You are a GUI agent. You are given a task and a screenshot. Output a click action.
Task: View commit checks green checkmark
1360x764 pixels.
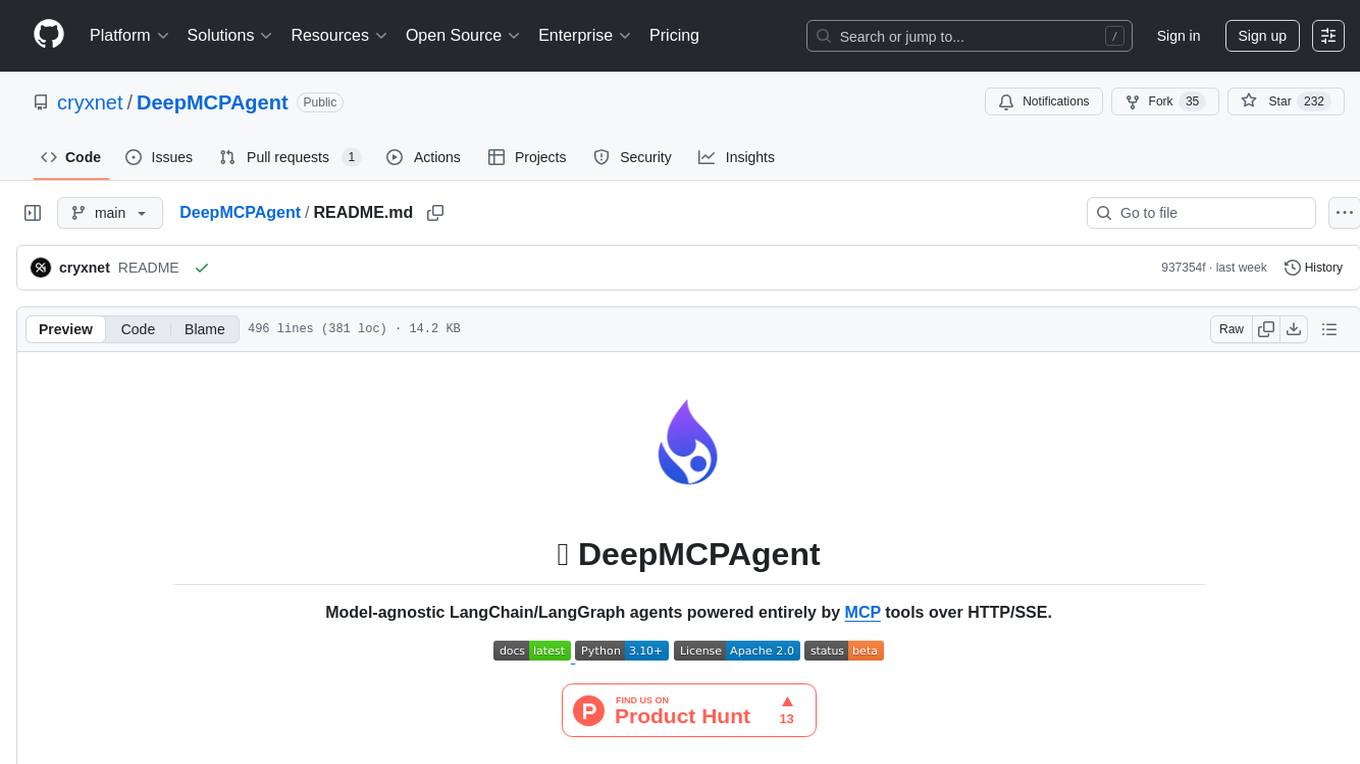click(202, 268)
